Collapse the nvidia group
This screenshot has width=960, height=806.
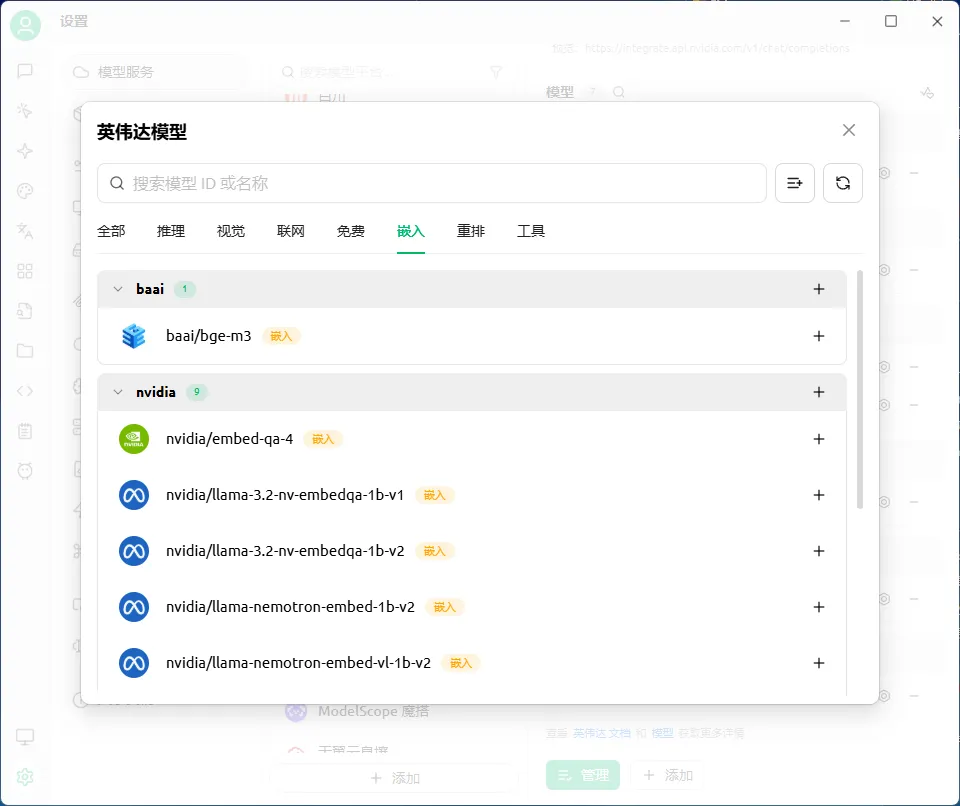point(118,392)
